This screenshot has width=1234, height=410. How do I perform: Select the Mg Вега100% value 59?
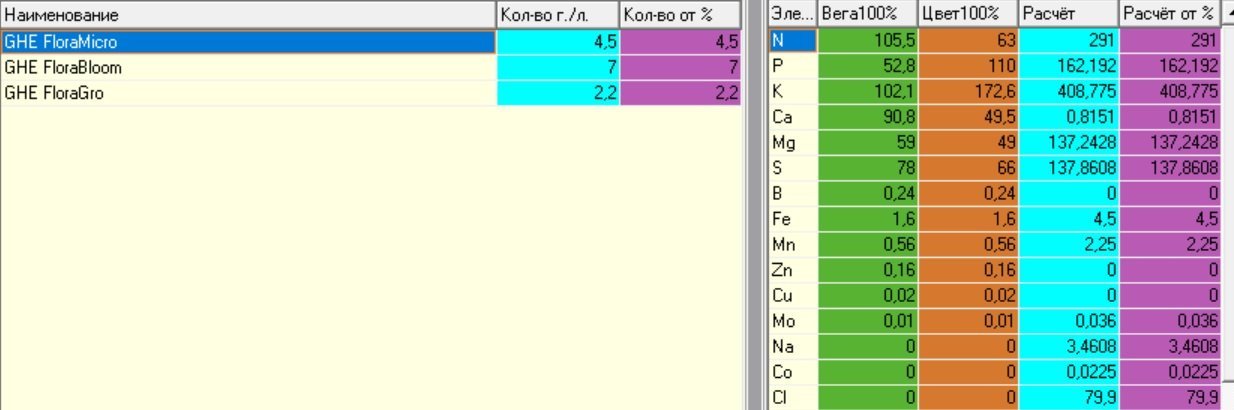(x=868, y=143)
